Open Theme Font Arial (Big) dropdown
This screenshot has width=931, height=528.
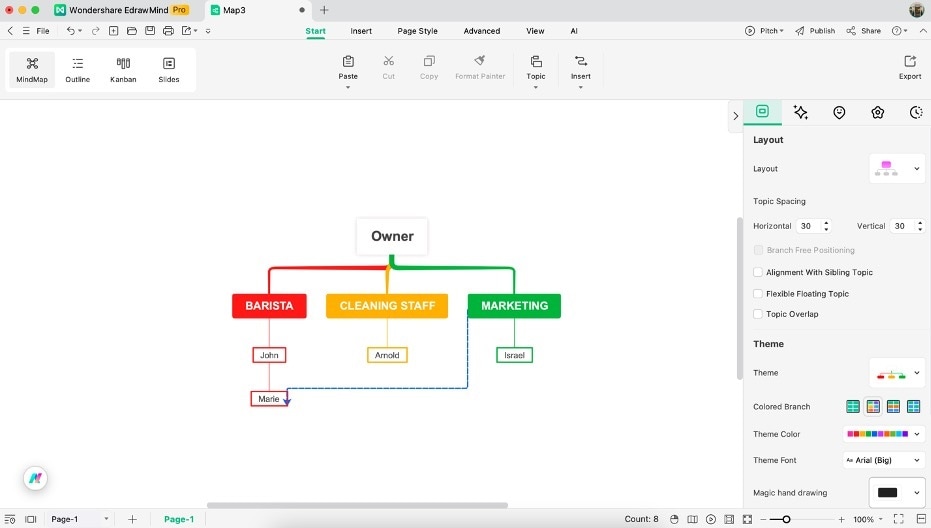884,460
